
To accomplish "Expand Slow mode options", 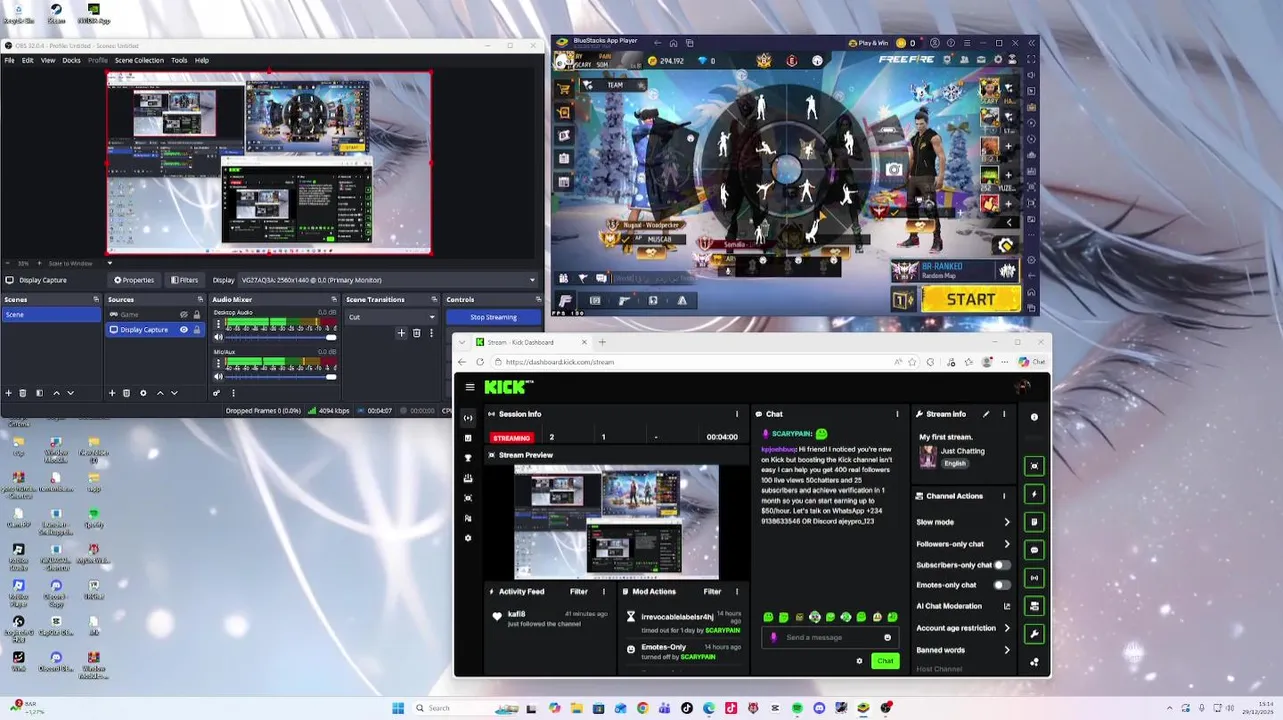I will click(x=1006, y=522).
